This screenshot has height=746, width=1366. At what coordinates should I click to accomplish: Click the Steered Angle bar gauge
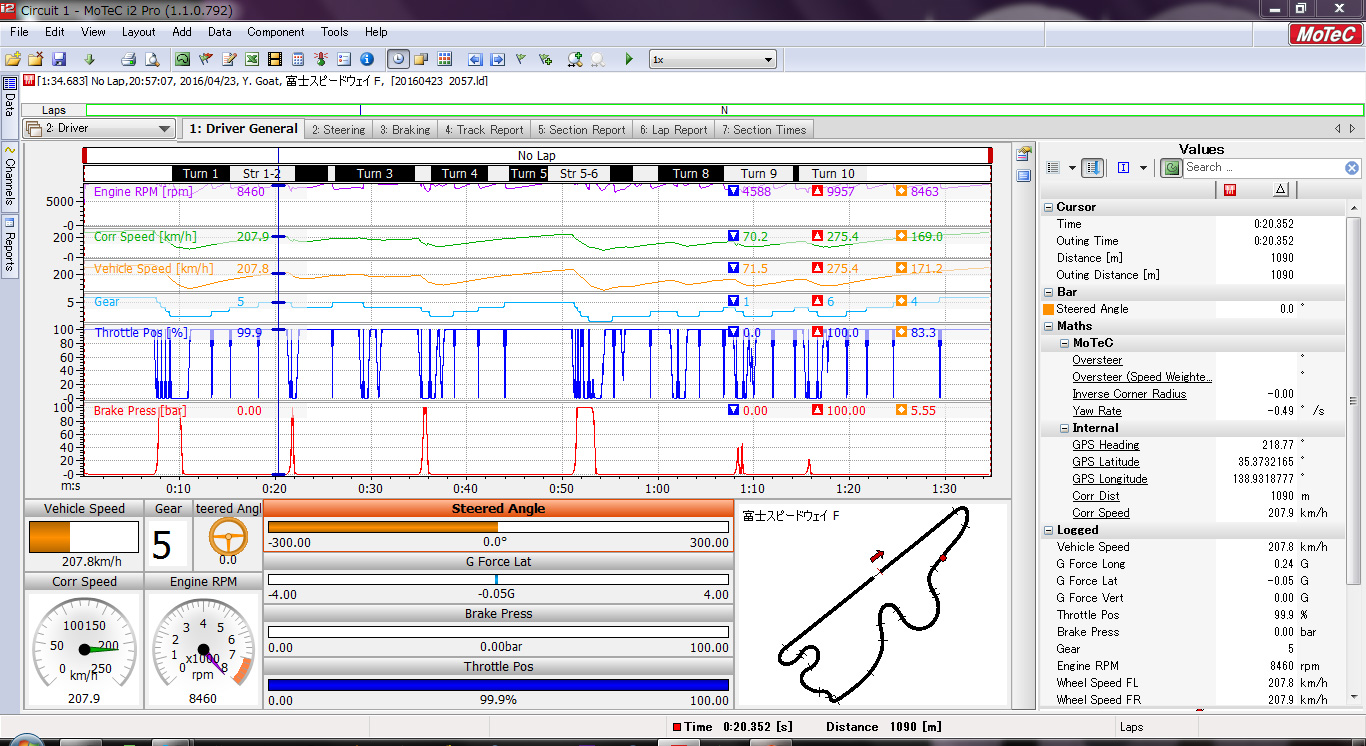point(498,526)
